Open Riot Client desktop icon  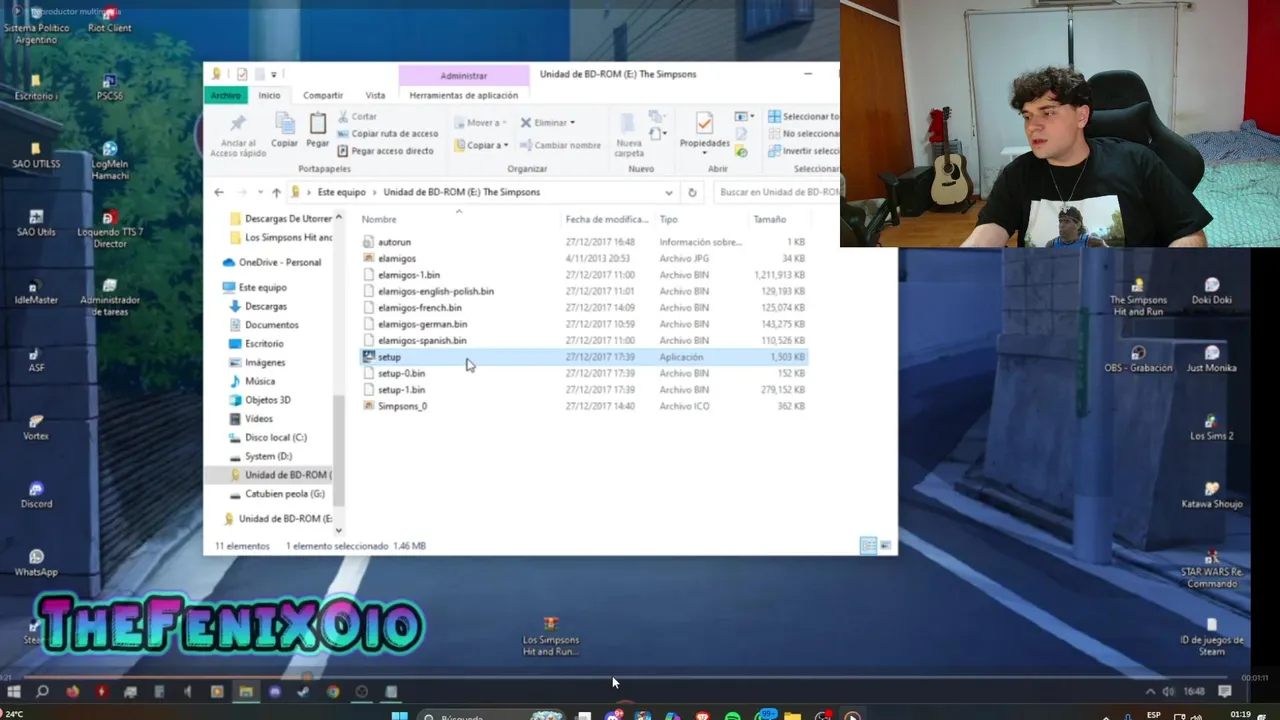110,18
